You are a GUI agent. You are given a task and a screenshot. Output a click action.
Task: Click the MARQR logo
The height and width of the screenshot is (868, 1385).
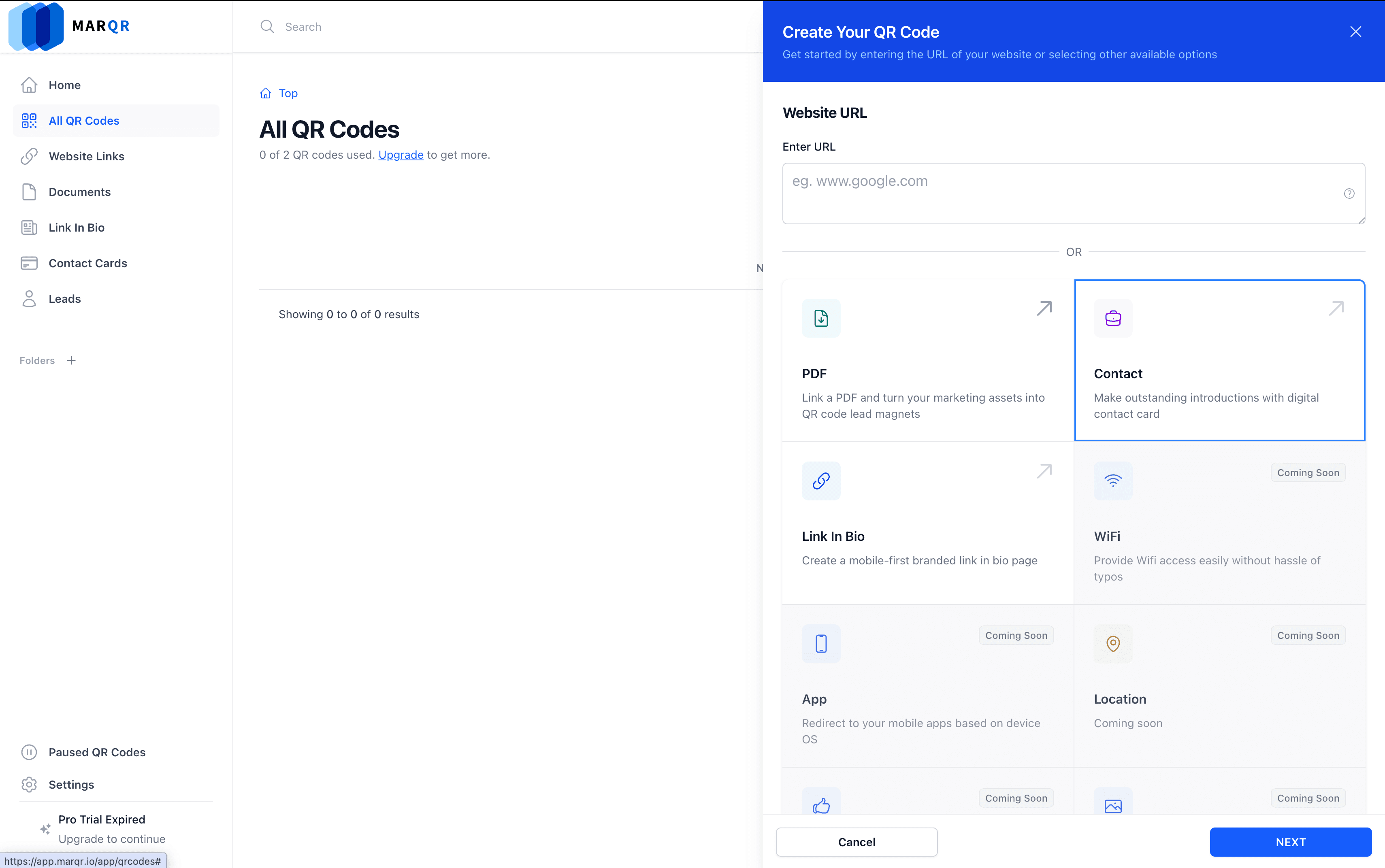pos(69,26)
